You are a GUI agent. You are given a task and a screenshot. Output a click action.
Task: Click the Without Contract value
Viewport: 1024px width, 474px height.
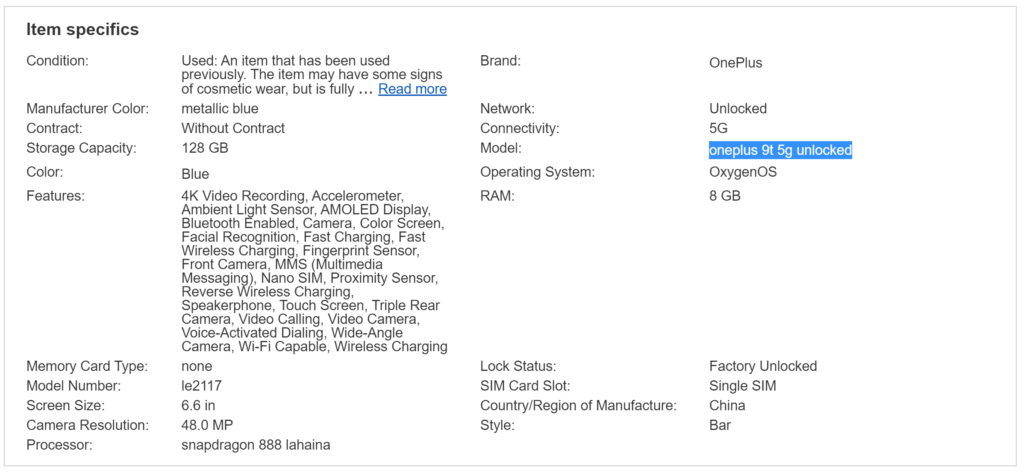coord(232,128)
